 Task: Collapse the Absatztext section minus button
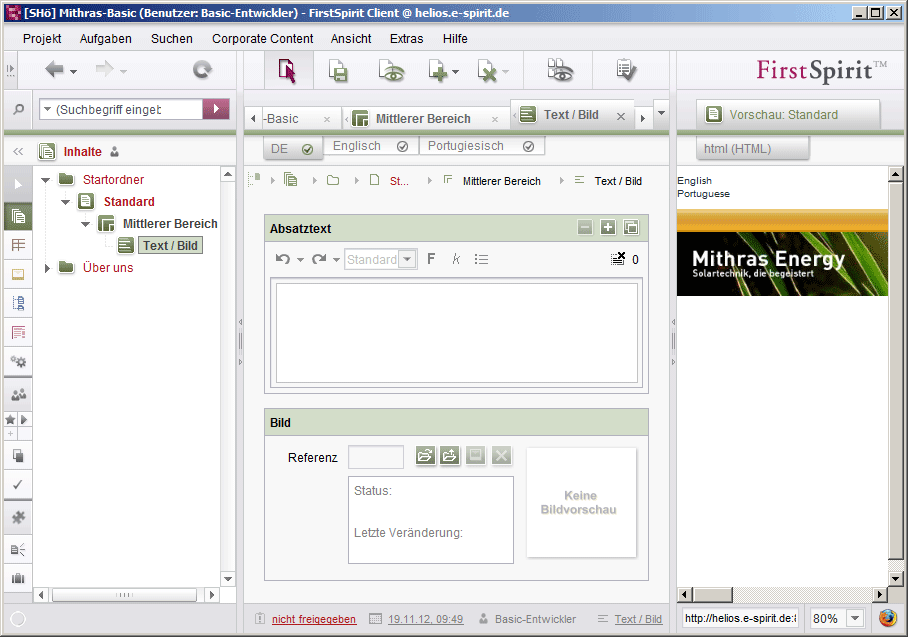585,228
